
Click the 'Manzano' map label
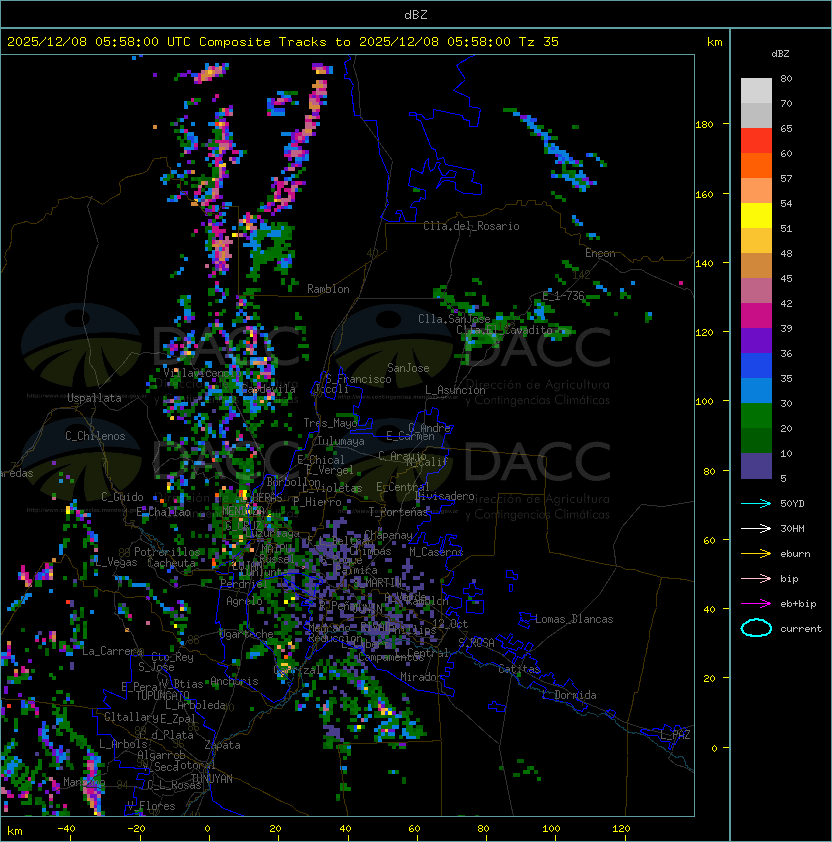coord(84,782)
